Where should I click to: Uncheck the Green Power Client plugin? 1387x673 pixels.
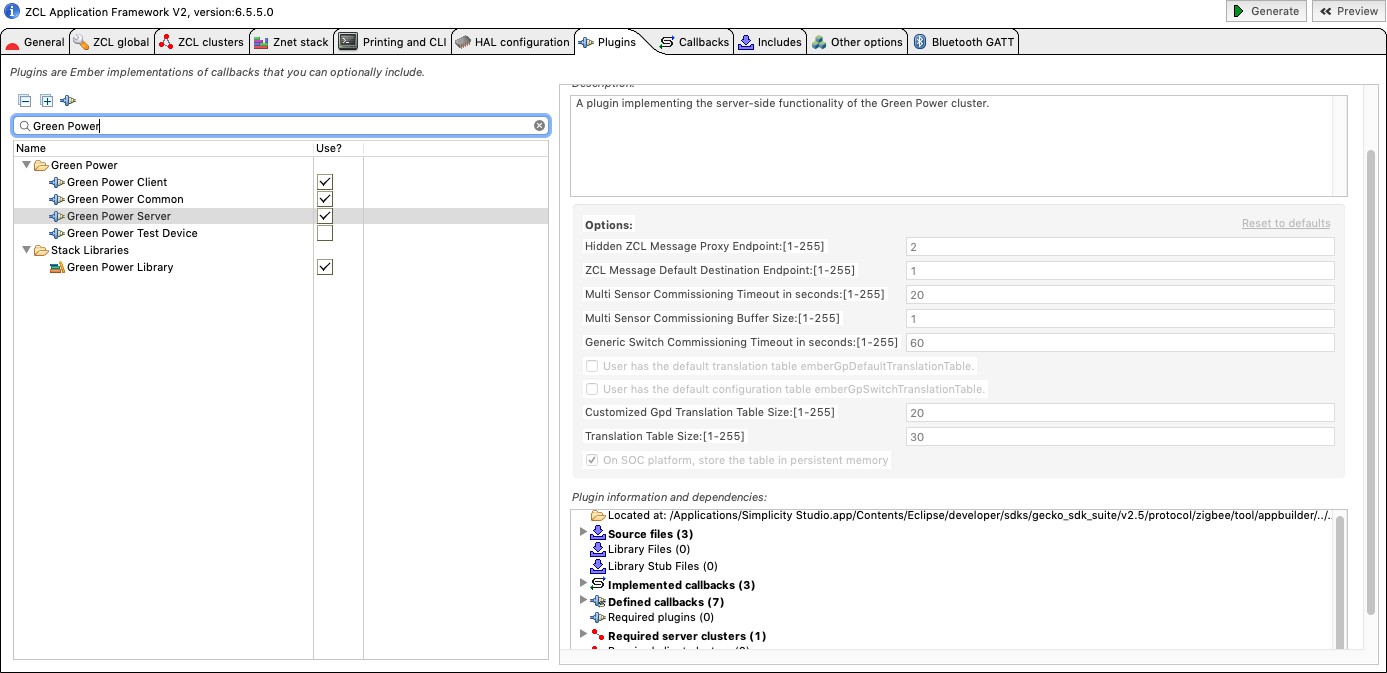coord(325,182)
